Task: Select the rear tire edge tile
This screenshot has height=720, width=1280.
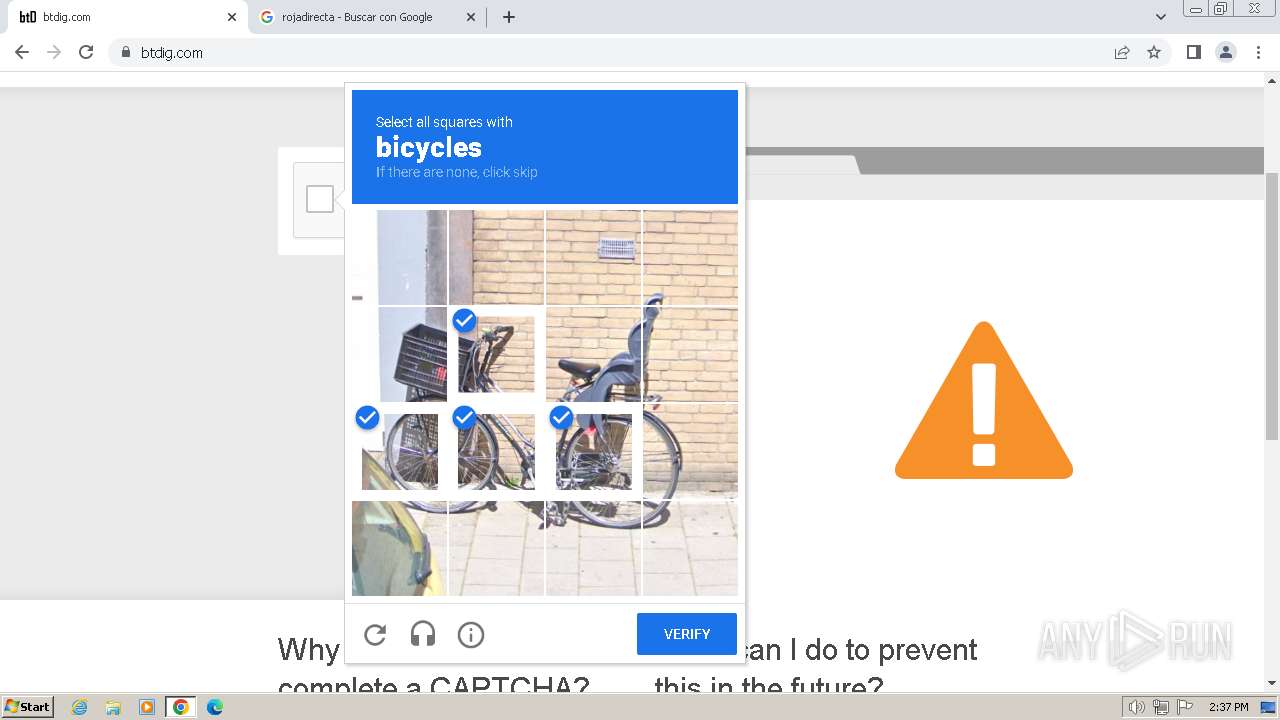Action: [690, 451]
